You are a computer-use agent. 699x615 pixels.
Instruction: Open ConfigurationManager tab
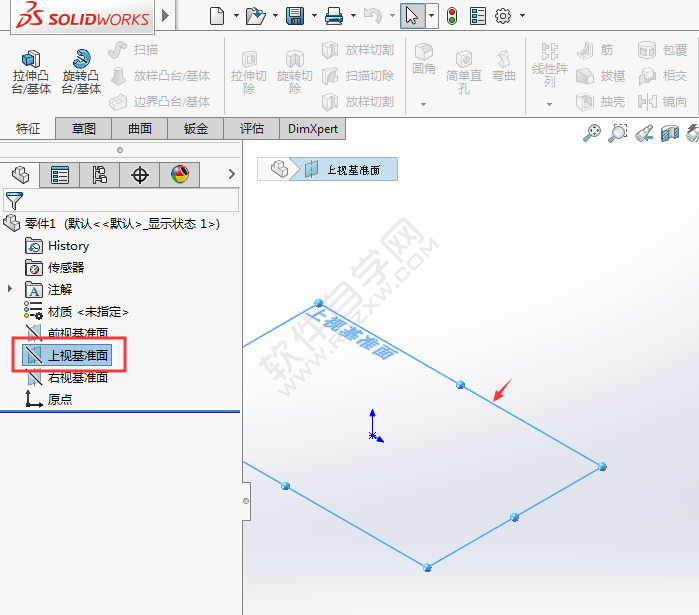[99, 175]
